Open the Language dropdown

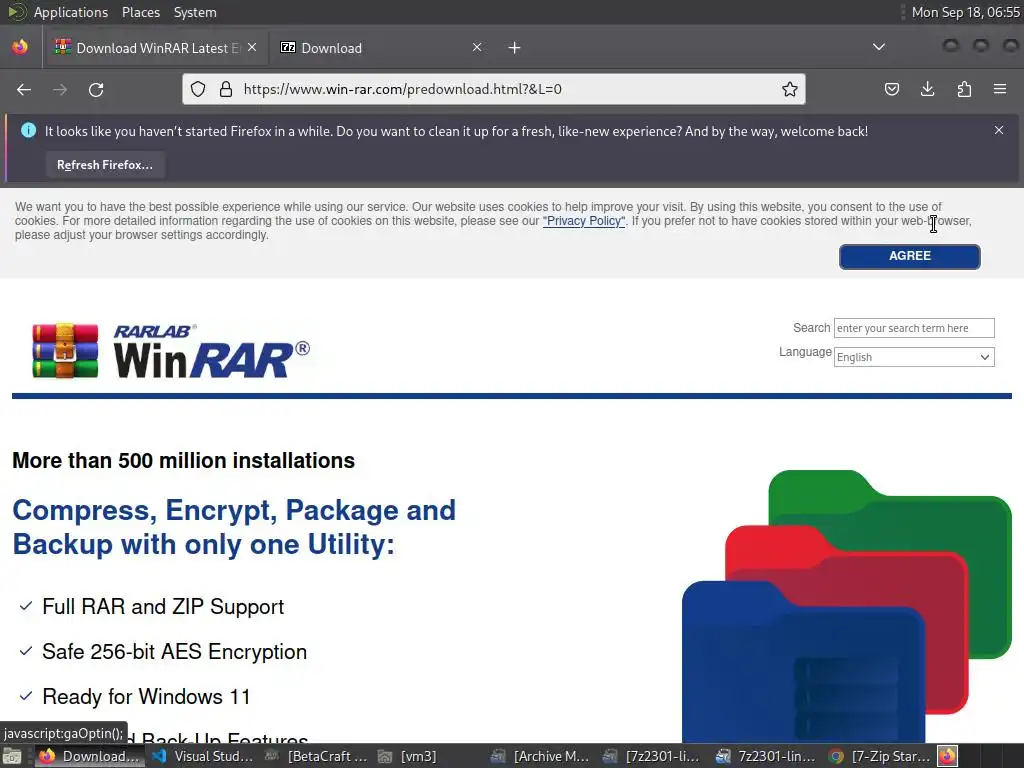(x=914, y=357)
